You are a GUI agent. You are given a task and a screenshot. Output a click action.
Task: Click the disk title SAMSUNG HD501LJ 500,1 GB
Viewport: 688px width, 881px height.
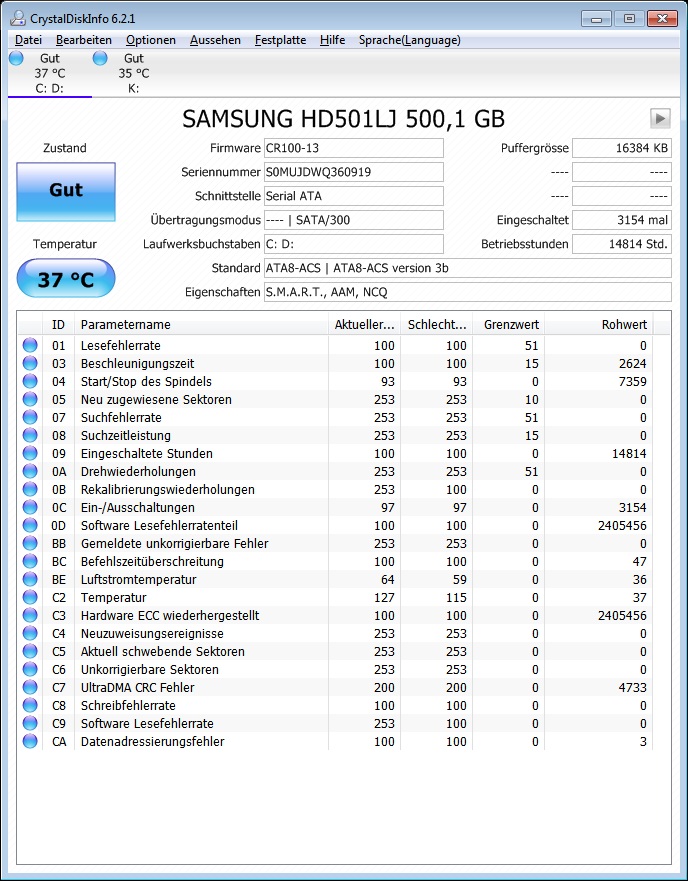(x=343, y=119)
